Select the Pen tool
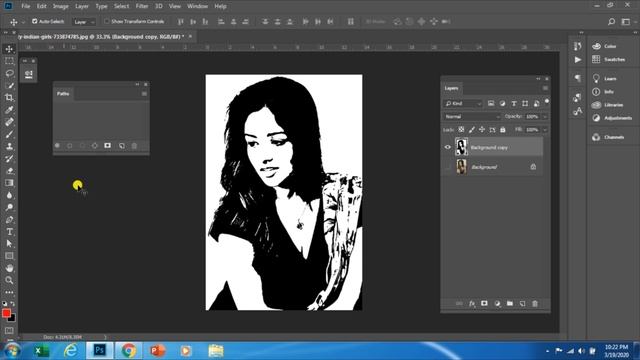 pyautogui.click(x=9, y=220)
